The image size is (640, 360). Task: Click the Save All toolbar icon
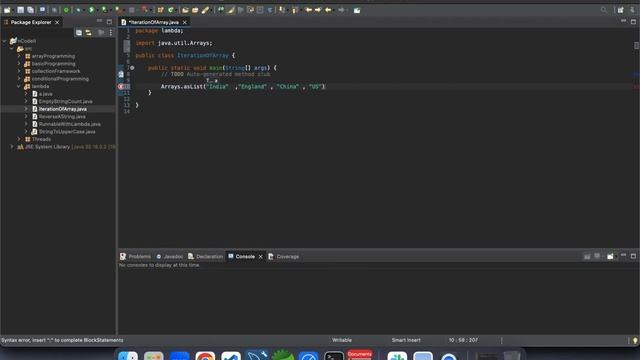pyautogui.click(x=30, y=10)
